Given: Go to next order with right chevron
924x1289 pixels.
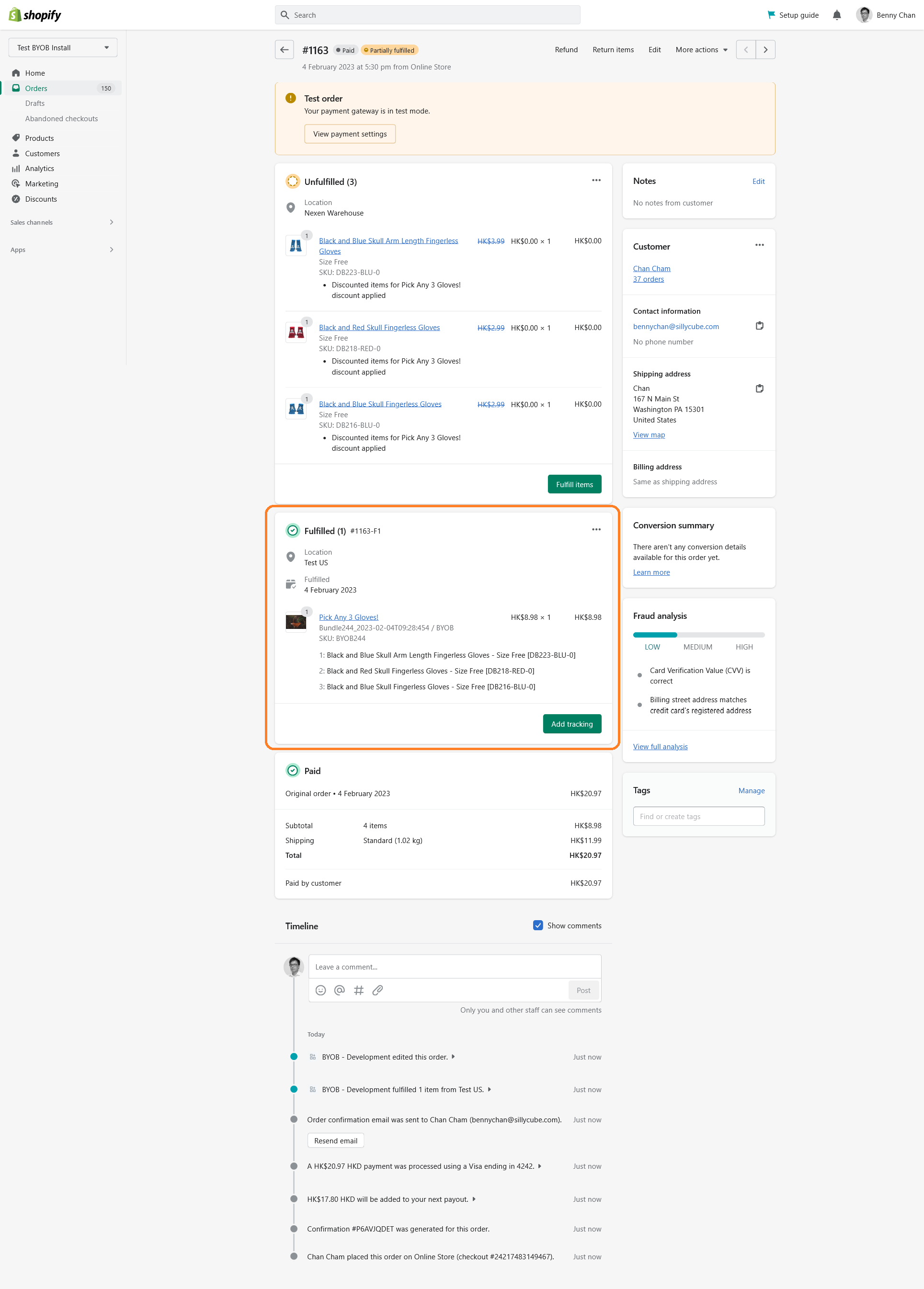Looking at the screenshot, I should point(765,50).
